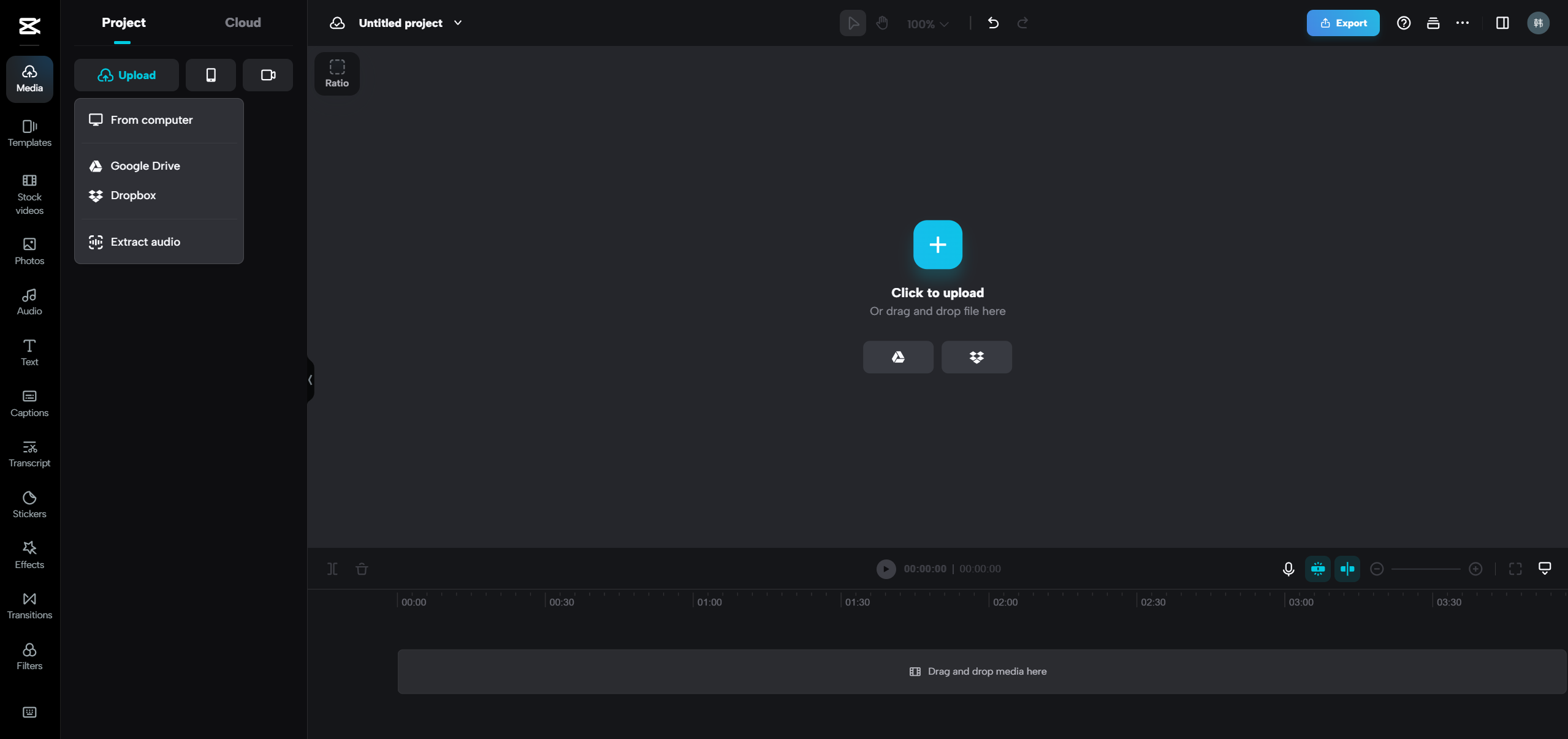The image size is (1568, 739).
Task: Select Extract audio from the upload menu
Action: click(145, 241)
